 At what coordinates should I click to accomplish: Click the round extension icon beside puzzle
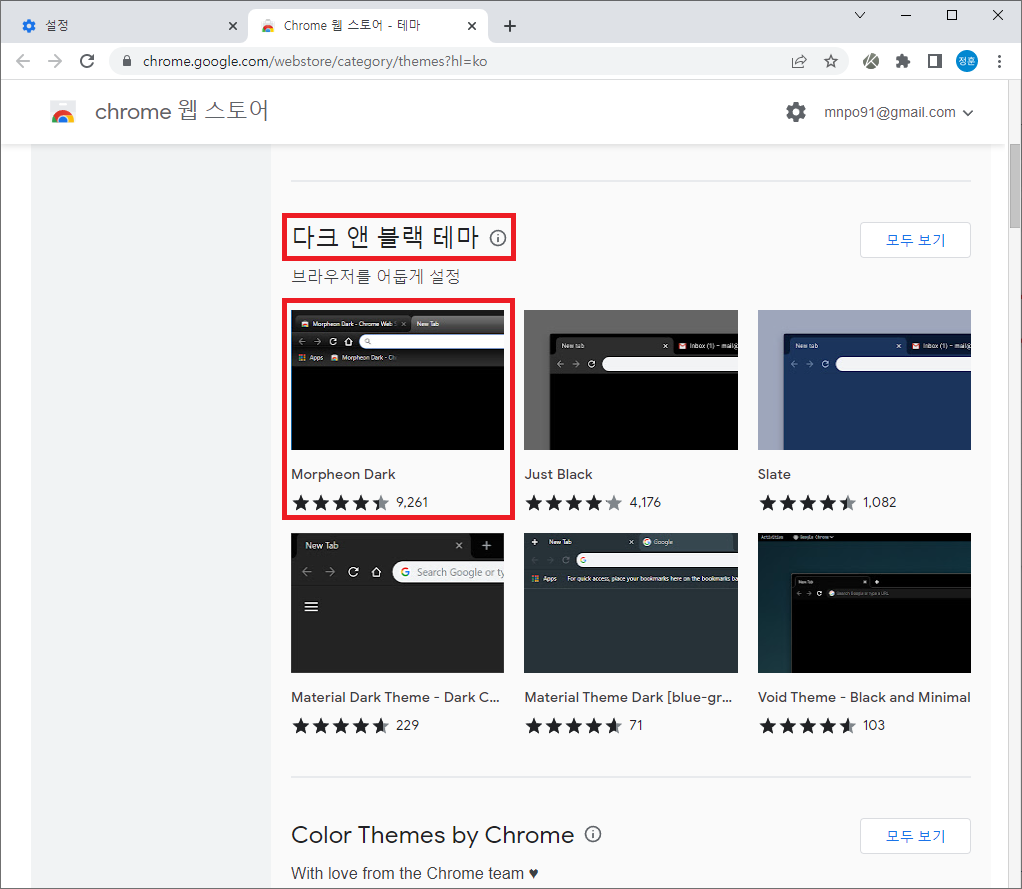[871, 61]
